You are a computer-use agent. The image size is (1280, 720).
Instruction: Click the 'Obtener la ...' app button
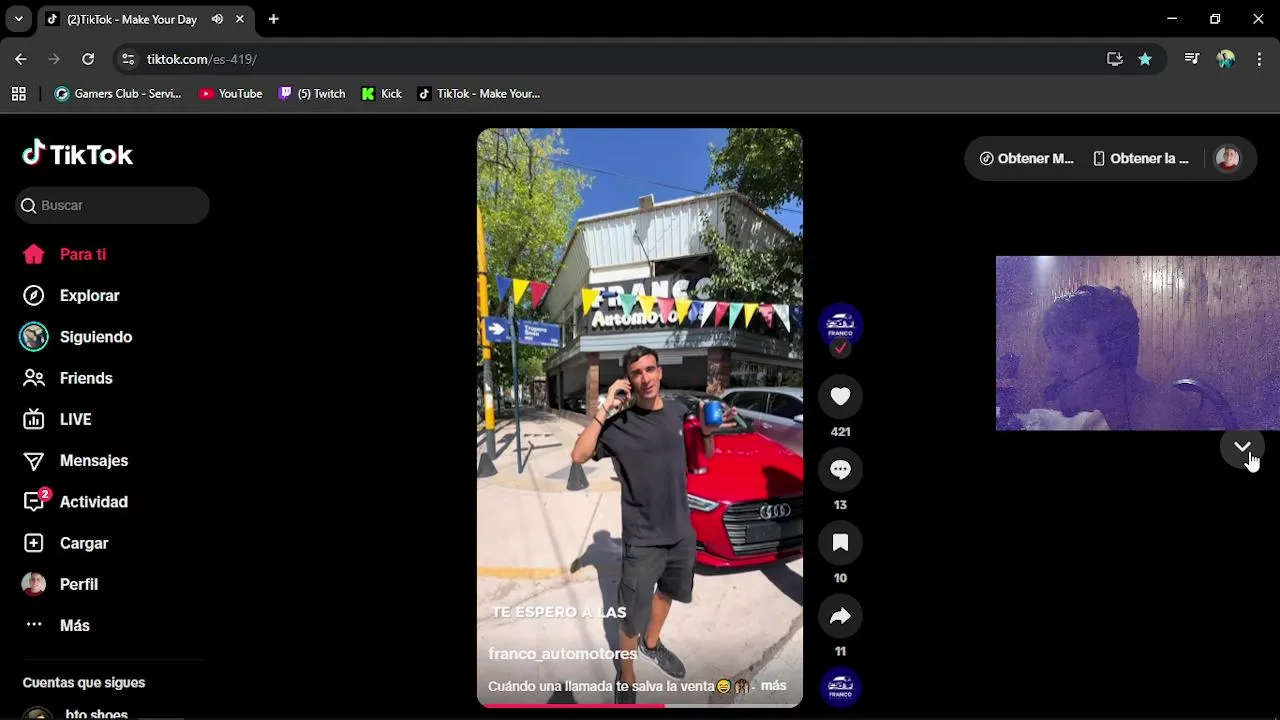tap(1141, 158)
